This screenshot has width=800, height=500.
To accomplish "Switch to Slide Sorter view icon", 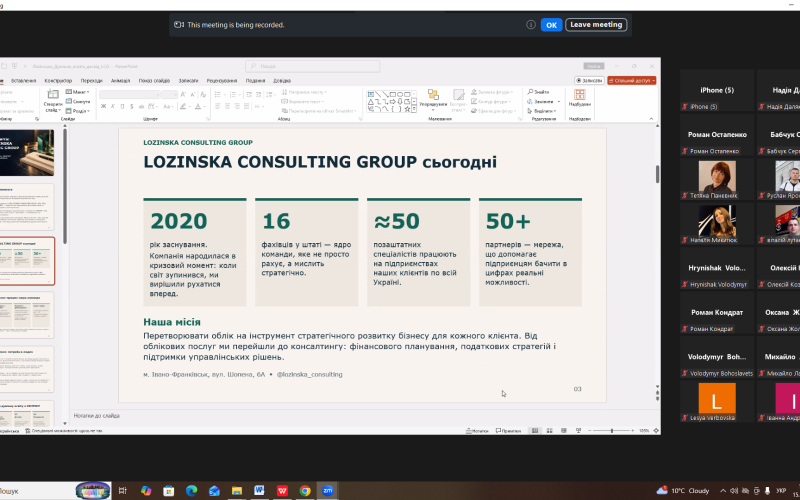I will [549, 431].
